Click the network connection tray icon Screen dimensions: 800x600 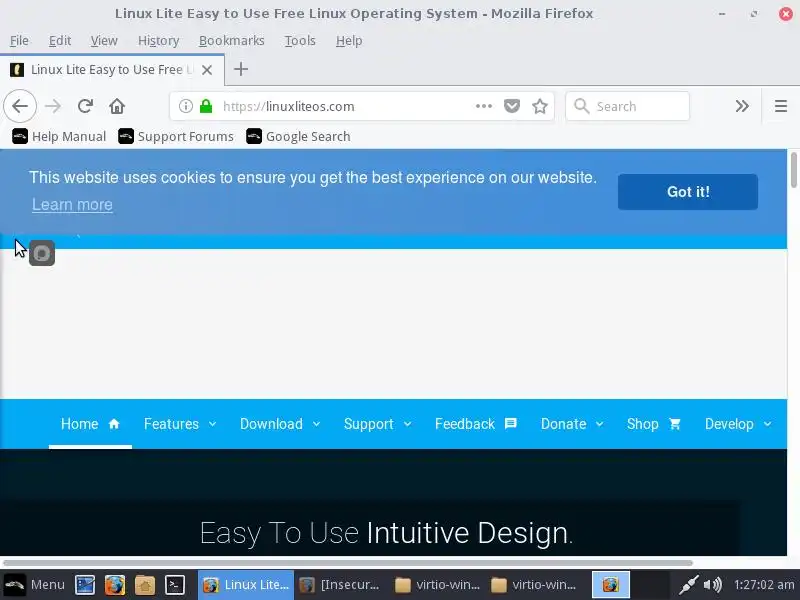[688, 585]
